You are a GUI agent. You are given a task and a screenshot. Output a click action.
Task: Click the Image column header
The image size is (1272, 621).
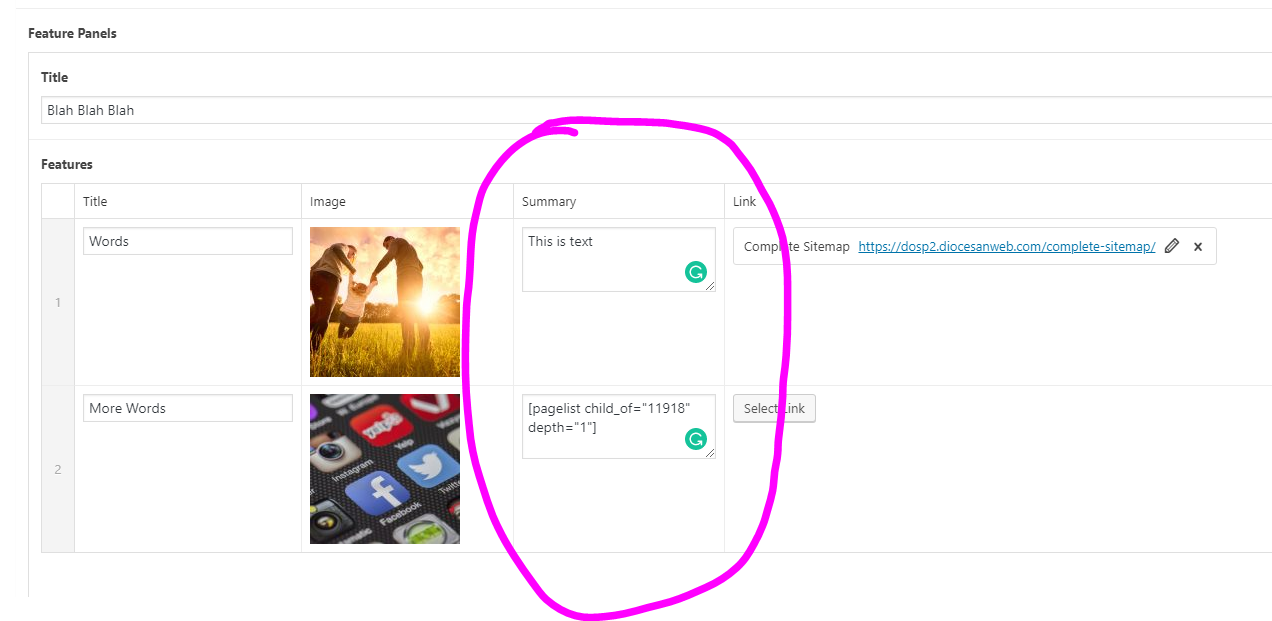click(x=328, y=201)
